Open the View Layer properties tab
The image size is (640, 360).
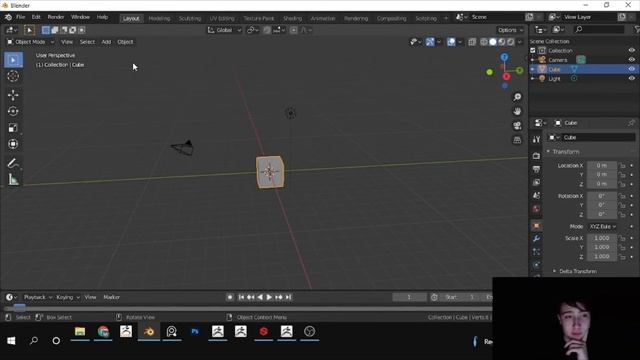(x=536, y=182)
